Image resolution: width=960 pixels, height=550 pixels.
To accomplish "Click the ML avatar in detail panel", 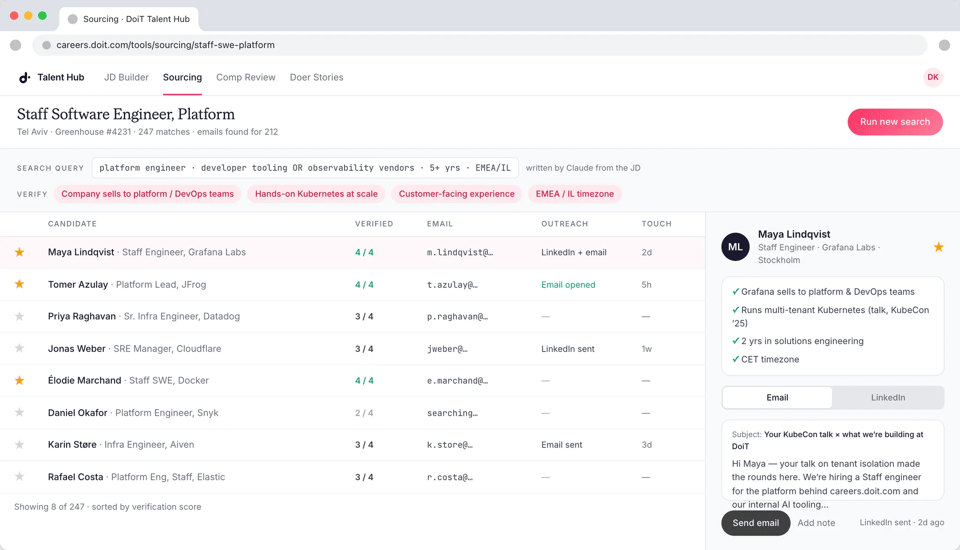I will pyautogui.click(x=735, y=247).
